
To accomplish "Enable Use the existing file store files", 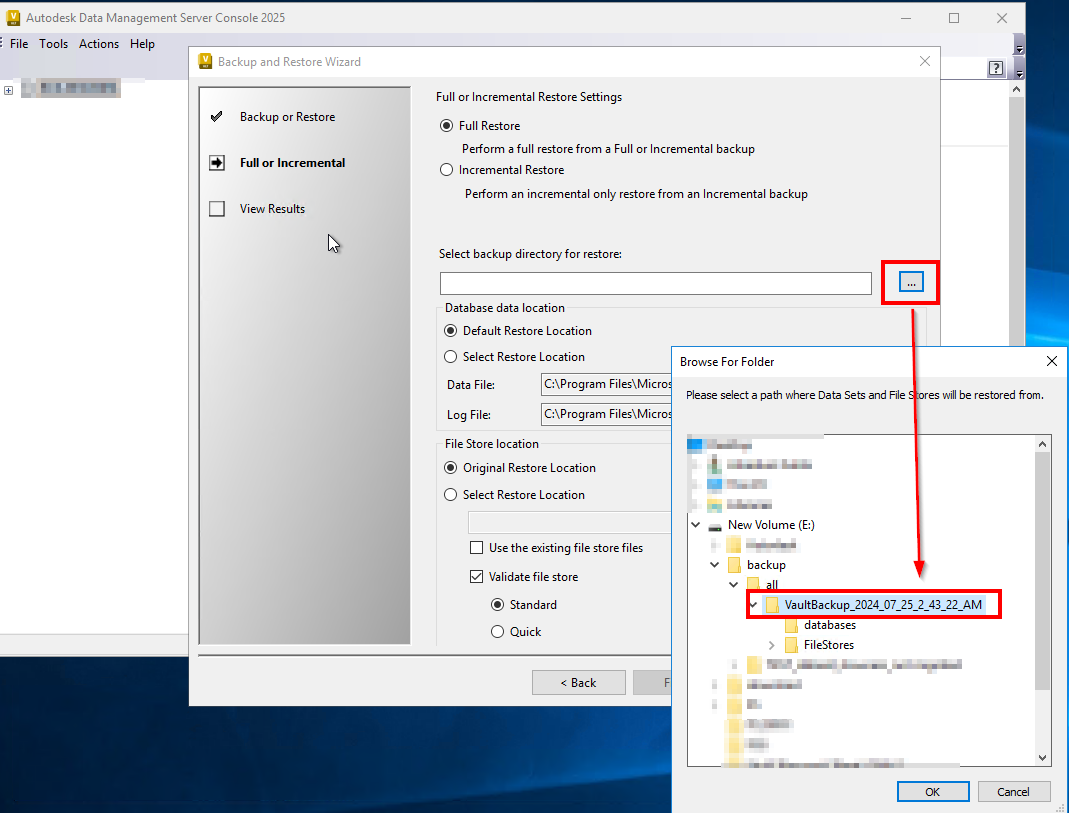I will (x=477, y=547).
